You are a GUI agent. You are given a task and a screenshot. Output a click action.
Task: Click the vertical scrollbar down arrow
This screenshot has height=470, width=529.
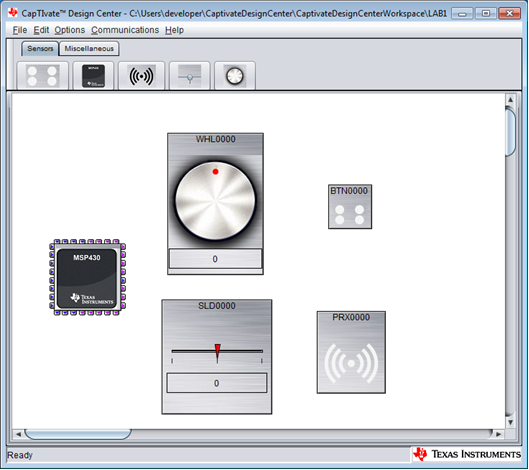pos(510,422)
